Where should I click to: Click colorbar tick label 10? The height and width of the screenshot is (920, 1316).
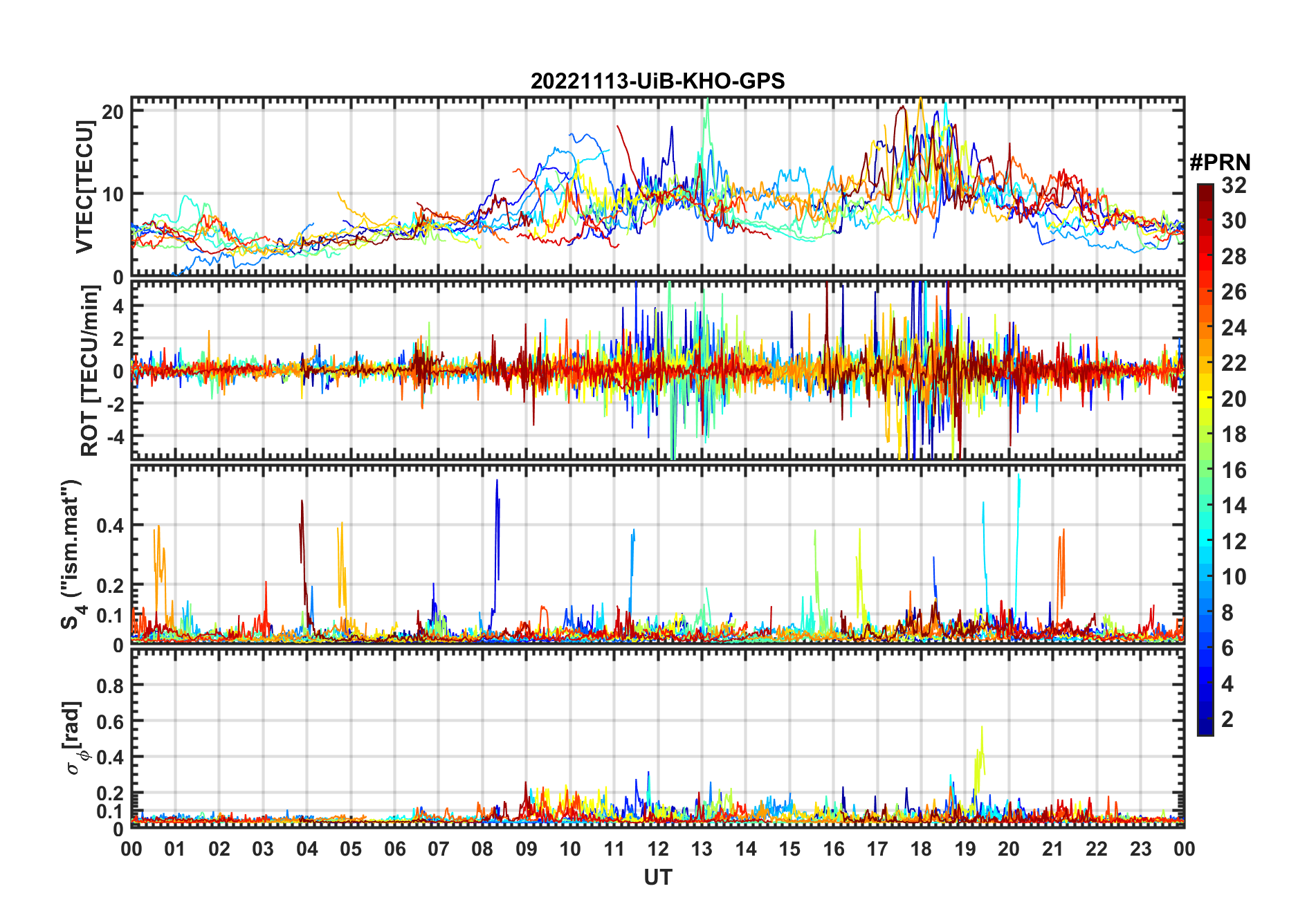coord(1234,577)
